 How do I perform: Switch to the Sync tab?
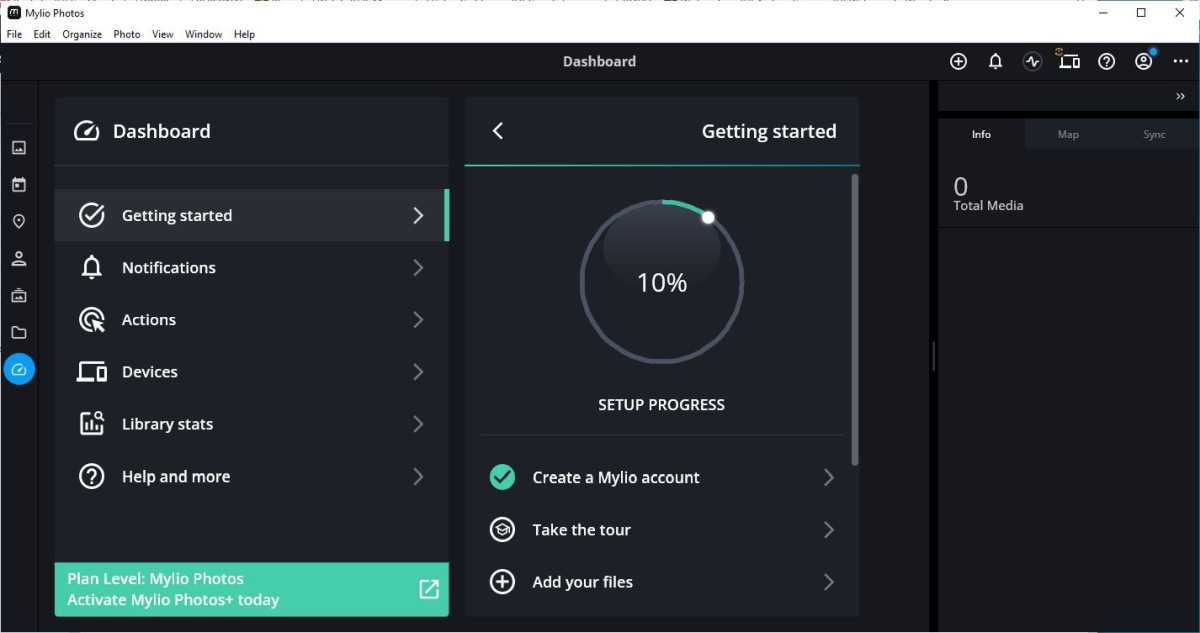point(1153,133)
